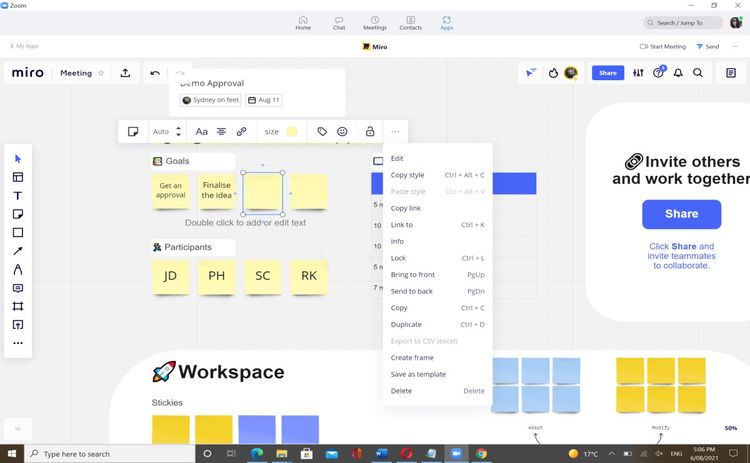750x463 pixels.
Task: Add an emoji to the sticky note
Action: click(x=342, y=132)
